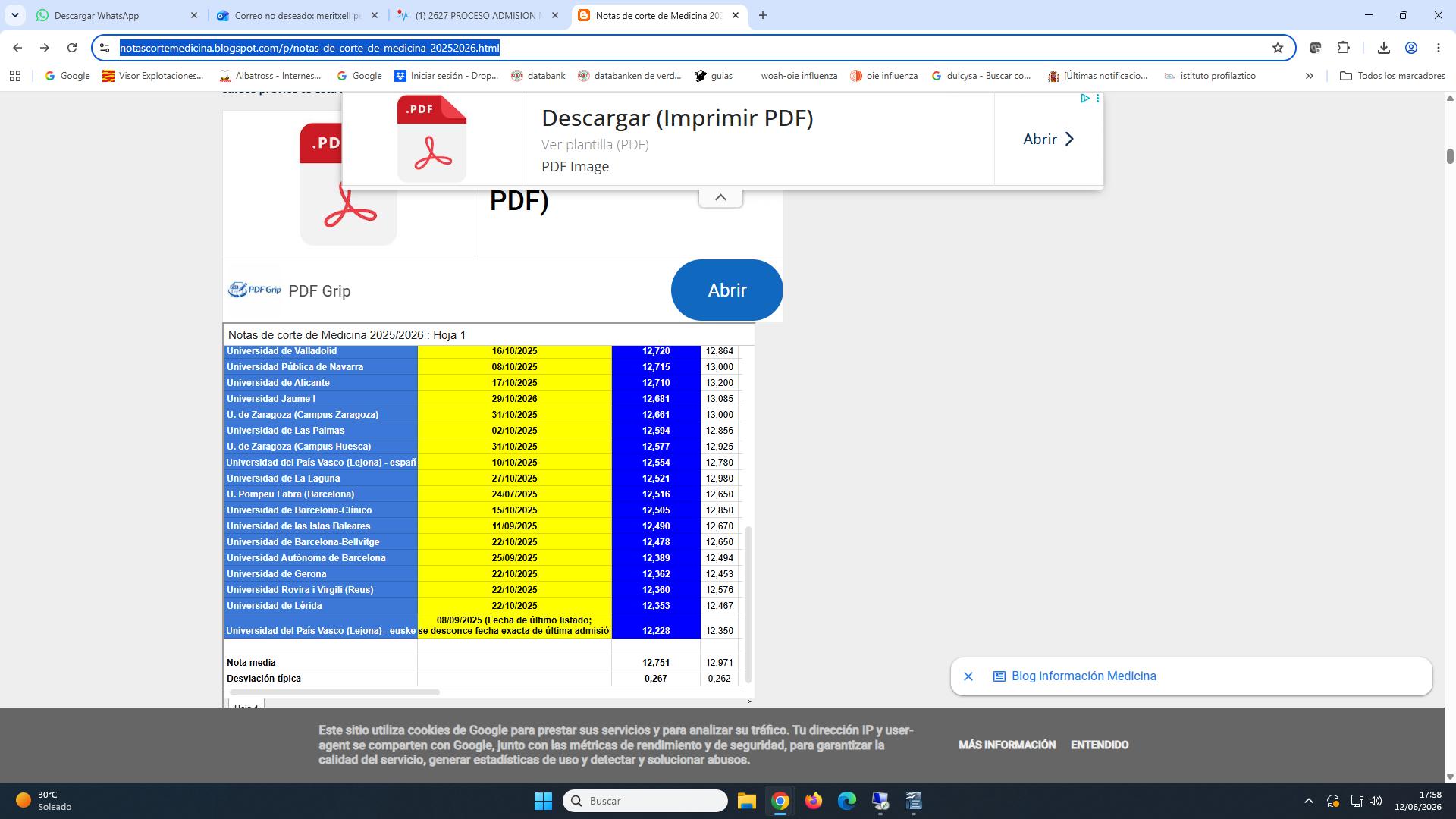Bookmark this page with the star icon

coord(1278,48)
